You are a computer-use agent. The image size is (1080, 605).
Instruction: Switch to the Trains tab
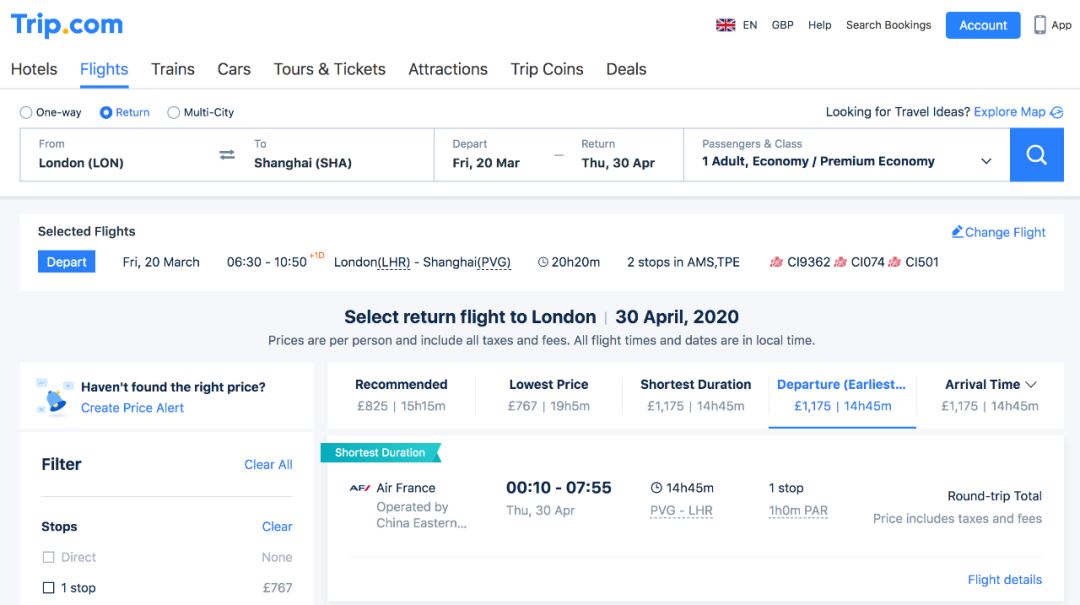(173, 69)
